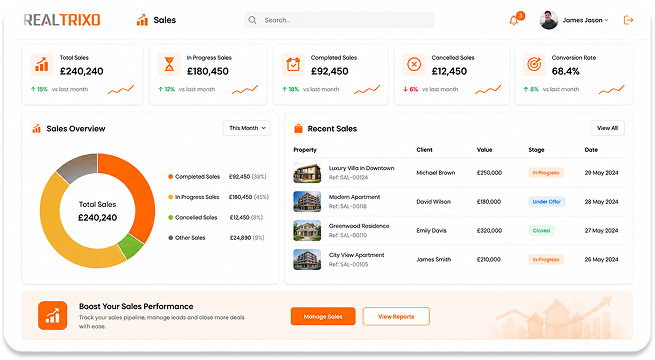Click the Cancelled Sales trend sparkline
Image resolution: width=655 pixels, height=360 pixels.
point(488,89)
